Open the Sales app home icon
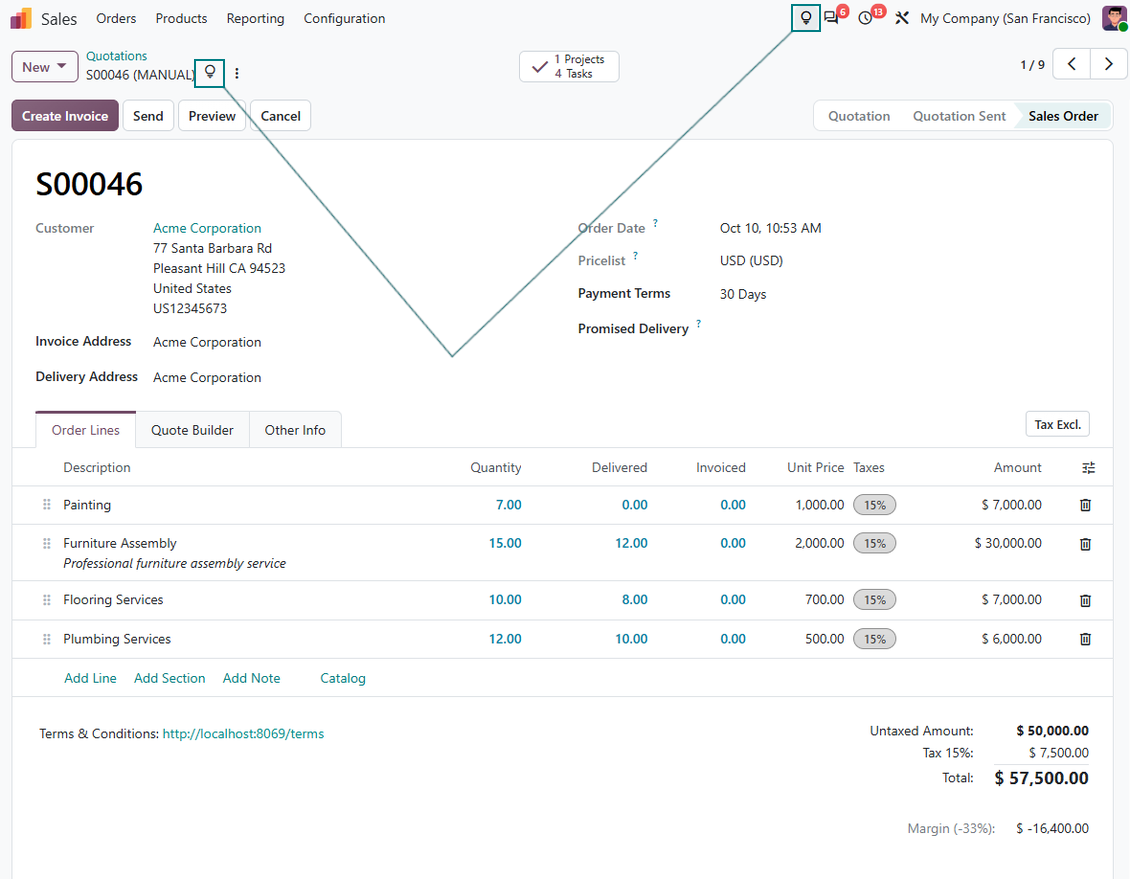The height and width of the screenshot is (879, 1130). 21,18
